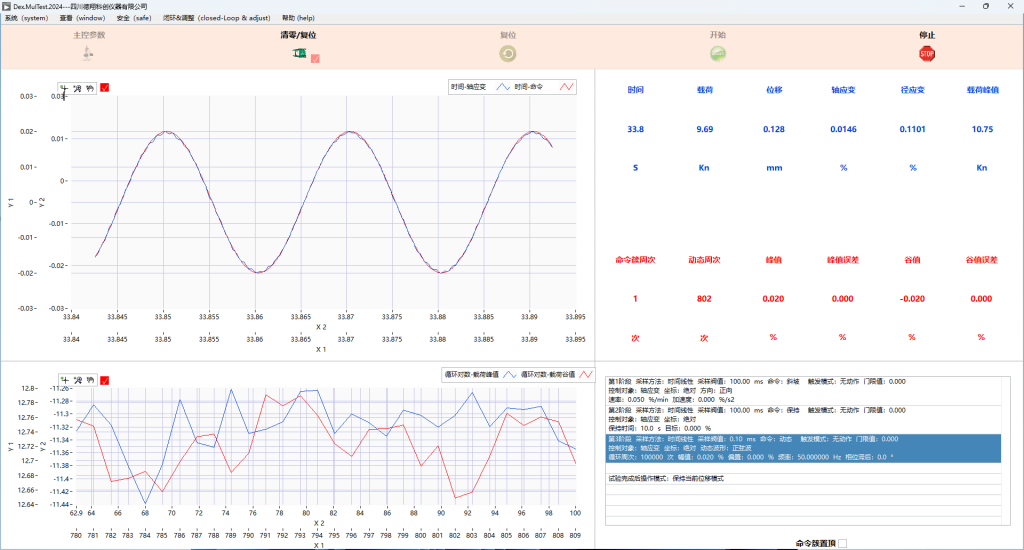Click the 主控参数 main control parameters icon
The width and height of the screenshot is (1024, 550).
click(x=88, y=54)
